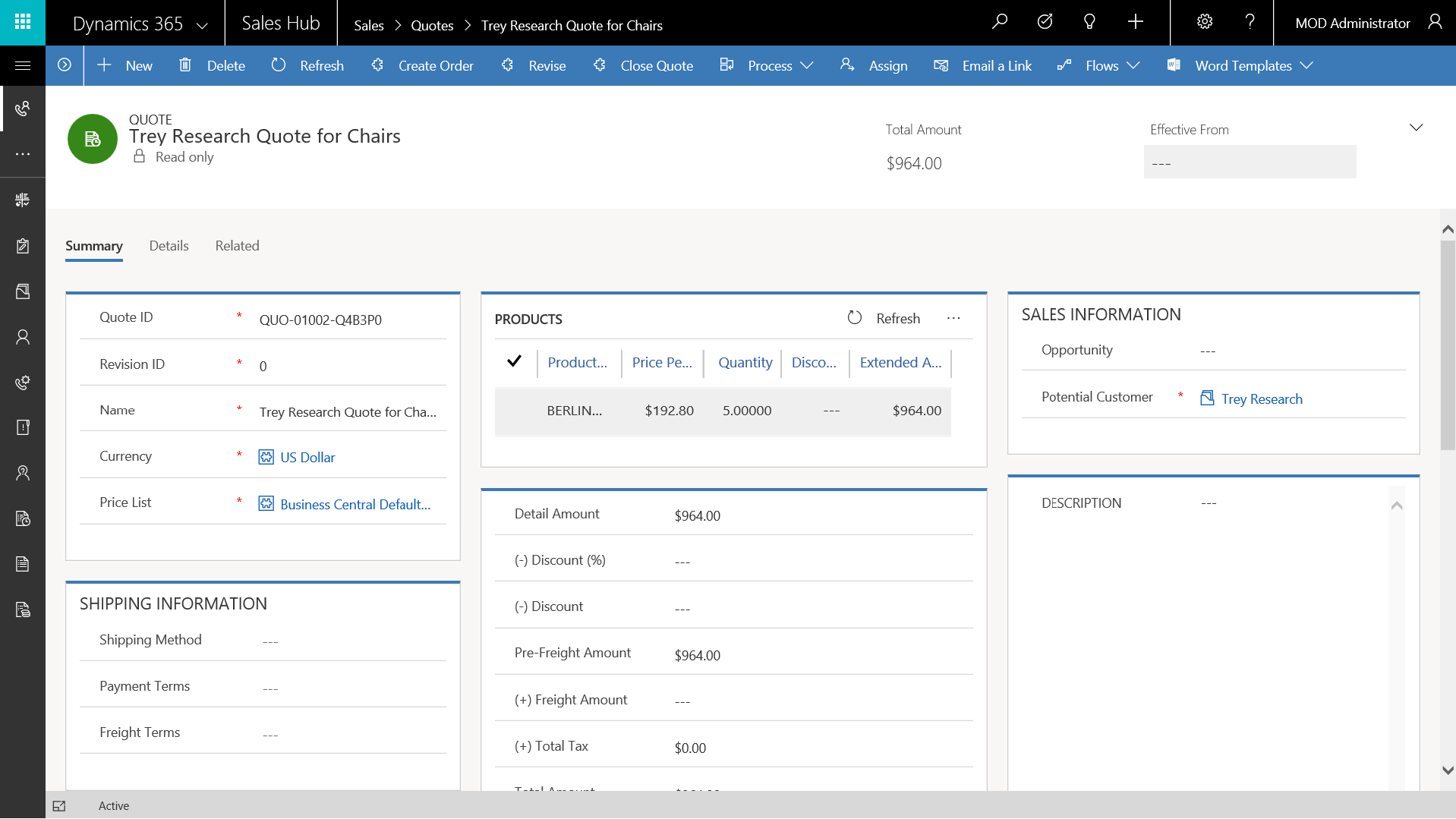Image resolution: width=1456 pixels, height=819 pixels.
Task: Click the help question mark icon
Action: click(1250, 22)
